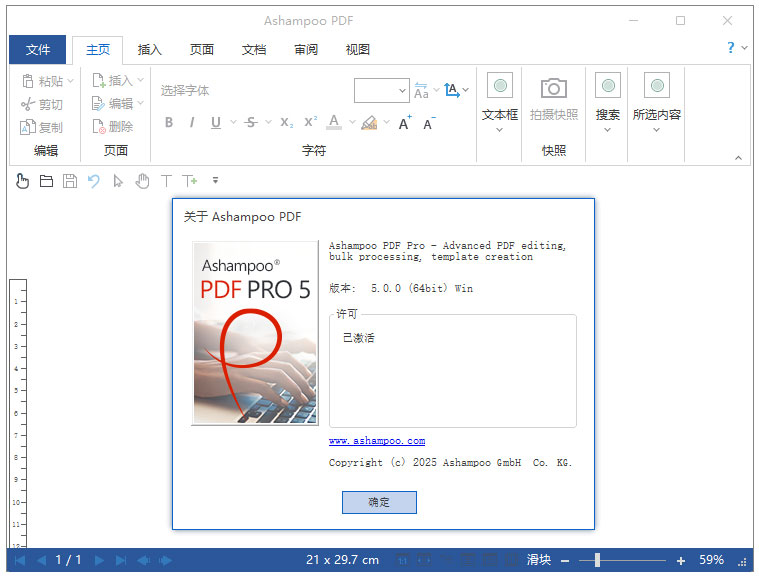
Task: Click the subscript X₂ icon
Action: pyautogui.click(x=287, y=122)
